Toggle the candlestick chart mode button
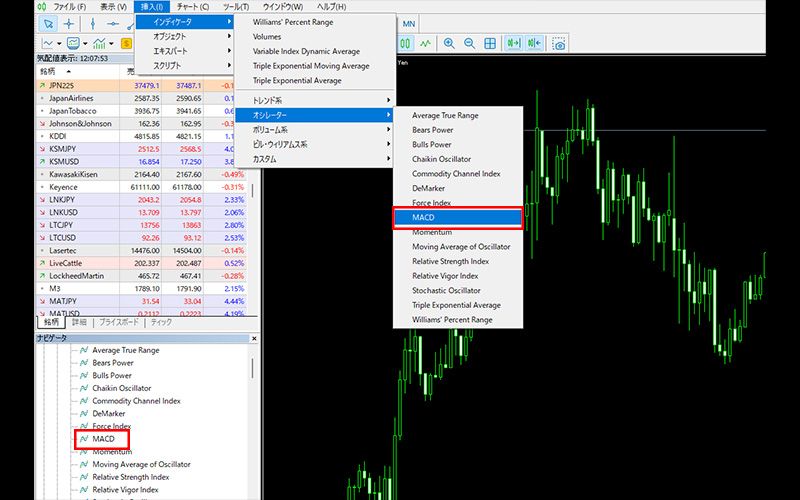Viewport: 800px width, 500px height. point(405,44)
